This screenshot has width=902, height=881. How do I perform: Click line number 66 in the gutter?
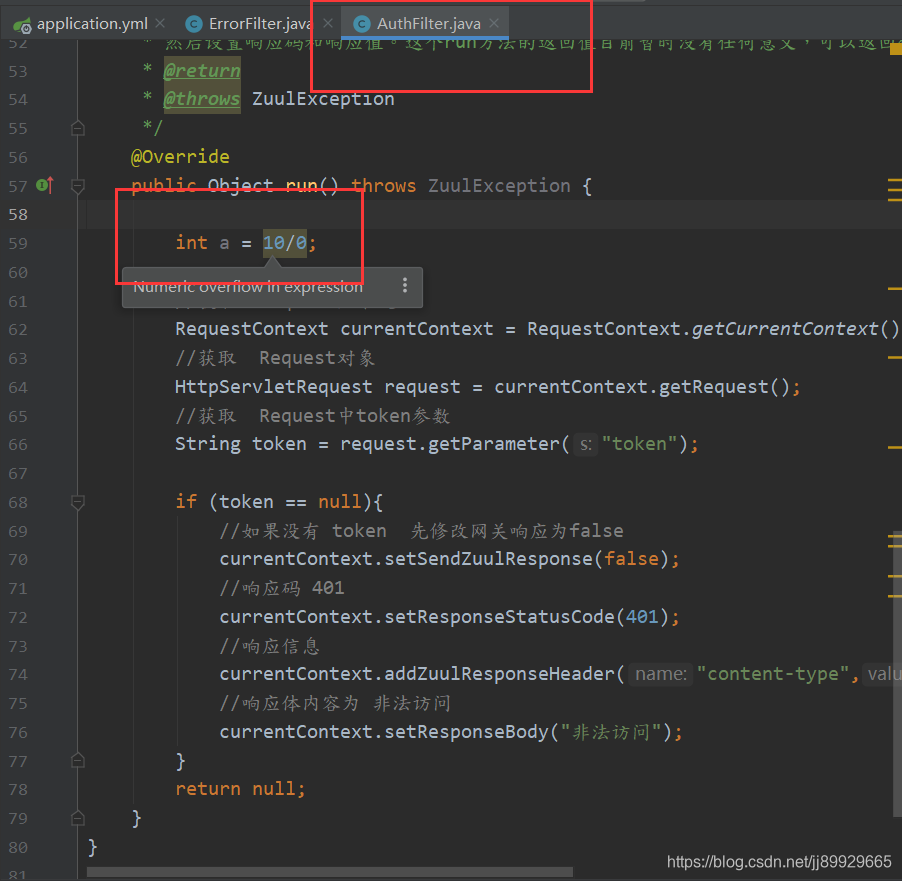coord(18,445)
